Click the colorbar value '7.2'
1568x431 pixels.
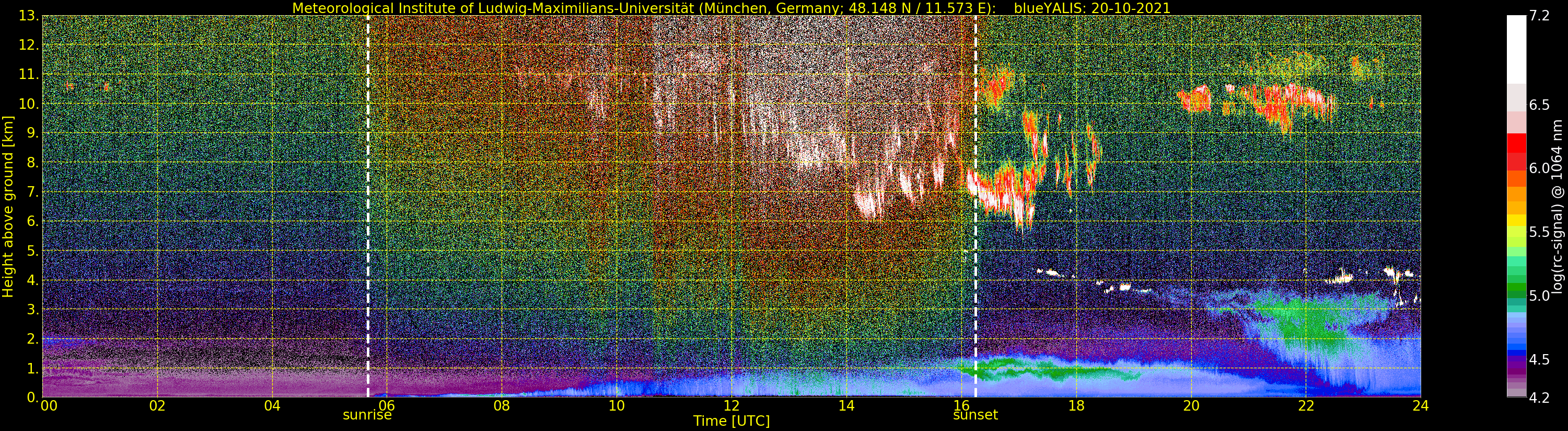coord(1538,16)
